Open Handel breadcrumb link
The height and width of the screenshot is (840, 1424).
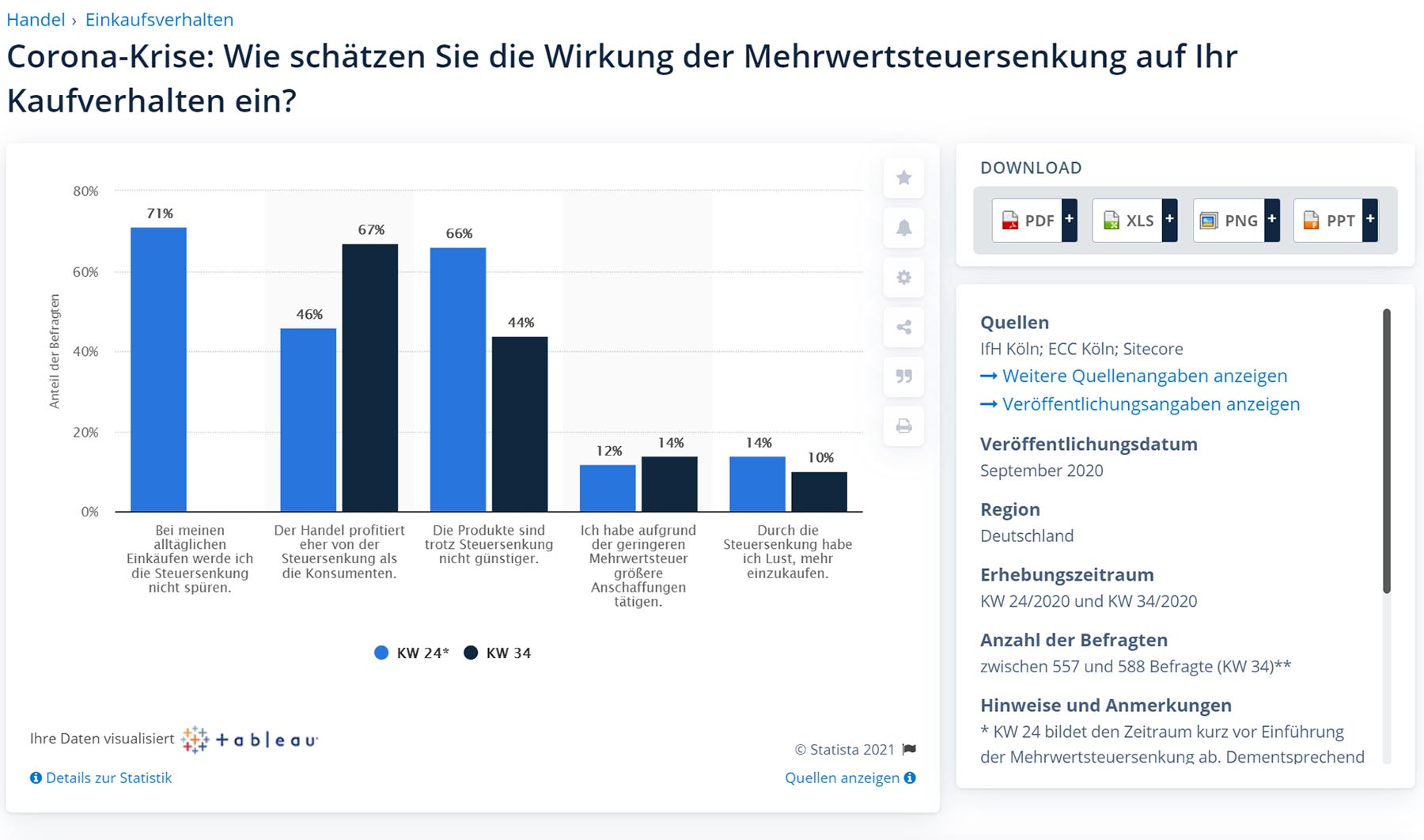36,20
